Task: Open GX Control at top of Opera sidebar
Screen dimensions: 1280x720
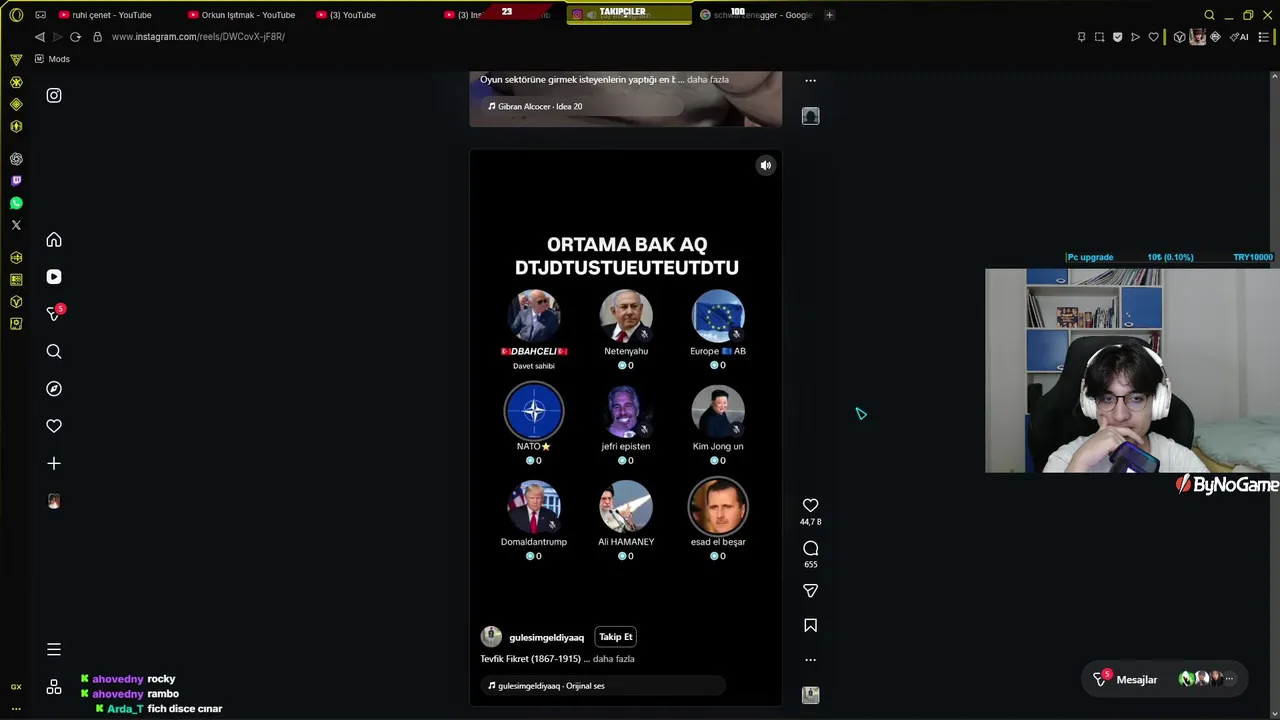Action: click(x=16, y=59)
